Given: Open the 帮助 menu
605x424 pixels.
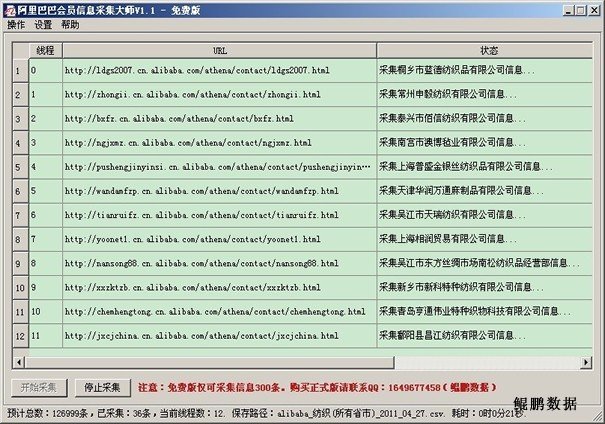Looking at the screenshot, I should (70, 25).
